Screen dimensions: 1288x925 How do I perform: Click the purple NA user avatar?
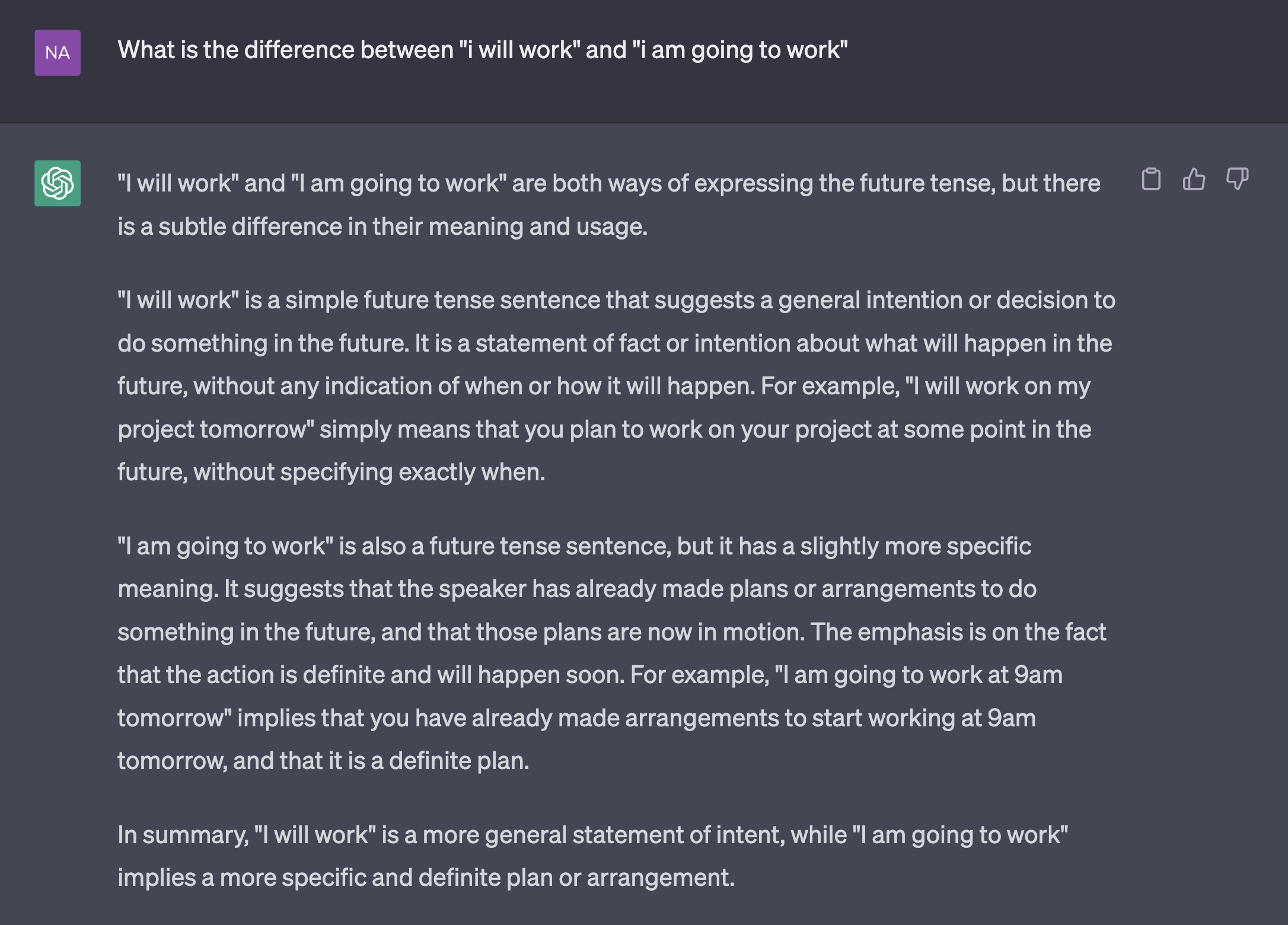[58, 53]
